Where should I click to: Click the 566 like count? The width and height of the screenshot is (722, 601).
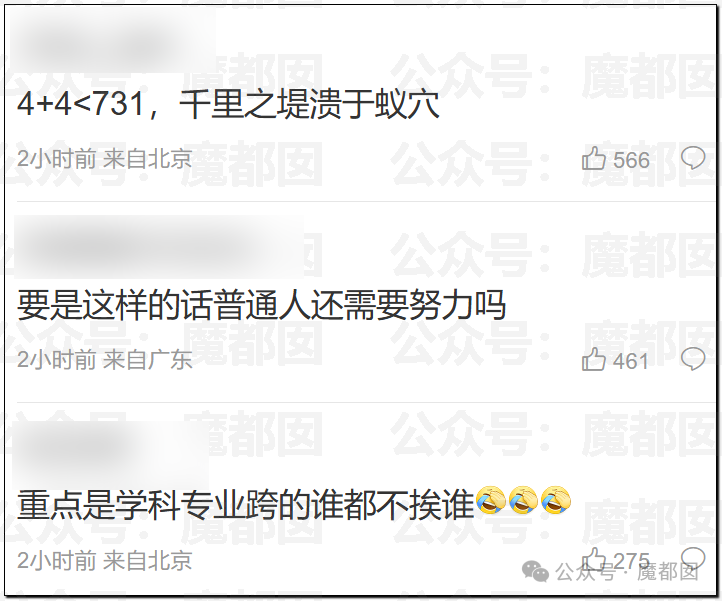pos(631,160)
